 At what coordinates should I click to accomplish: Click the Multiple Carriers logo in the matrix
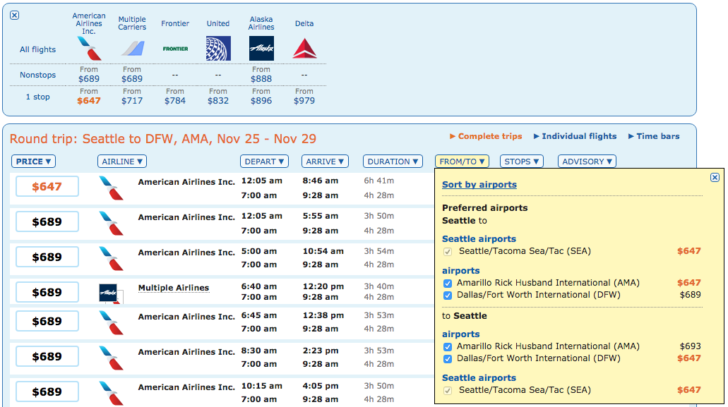point(133,48)
